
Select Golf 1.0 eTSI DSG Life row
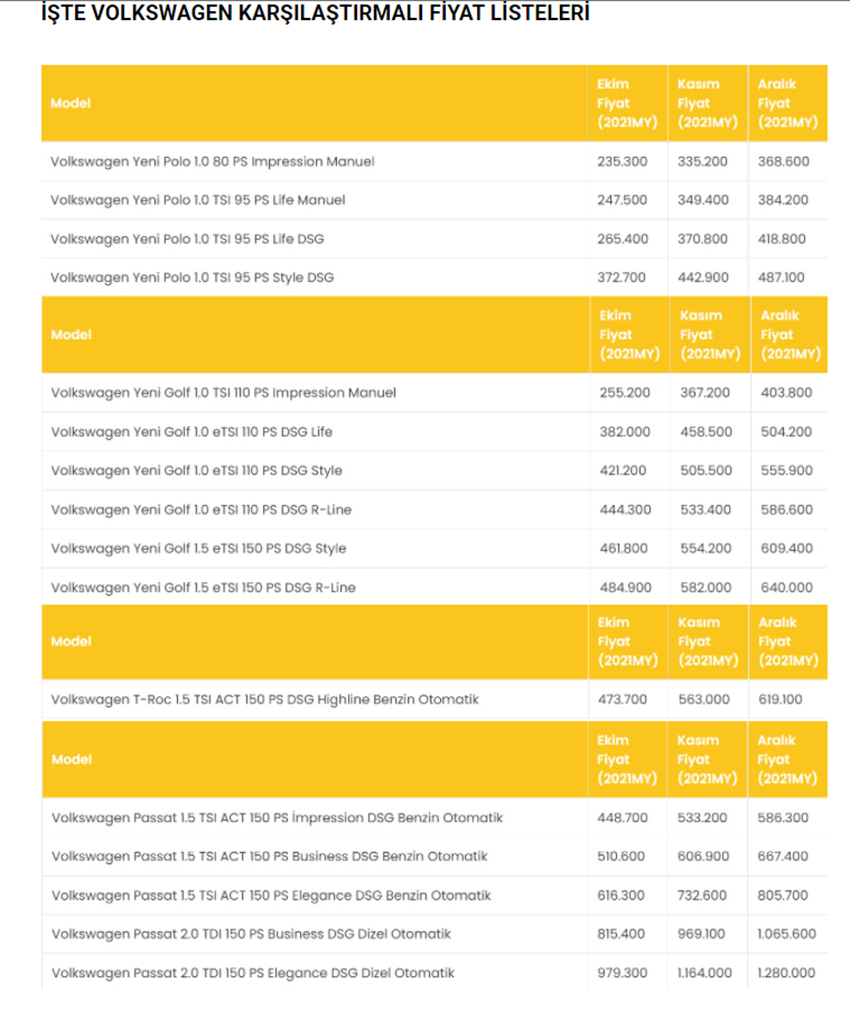coord(434,432)
